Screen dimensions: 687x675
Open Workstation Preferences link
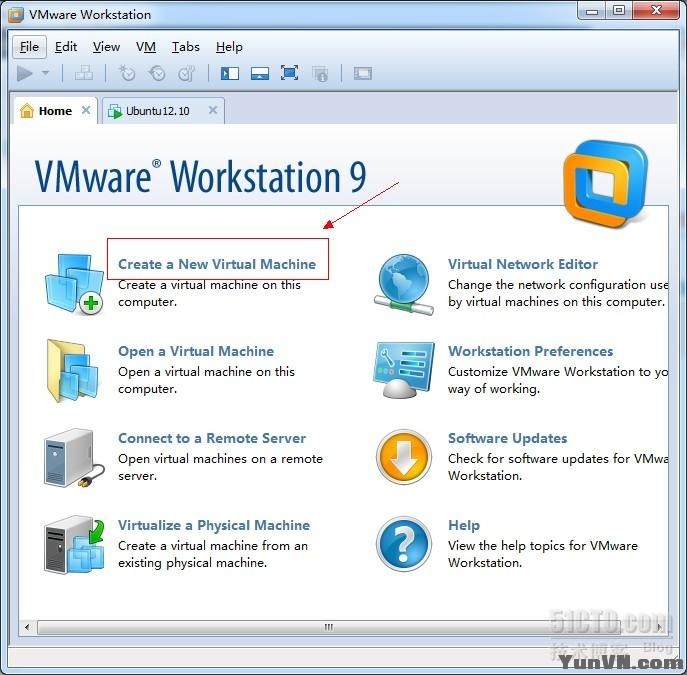[530, 351]
